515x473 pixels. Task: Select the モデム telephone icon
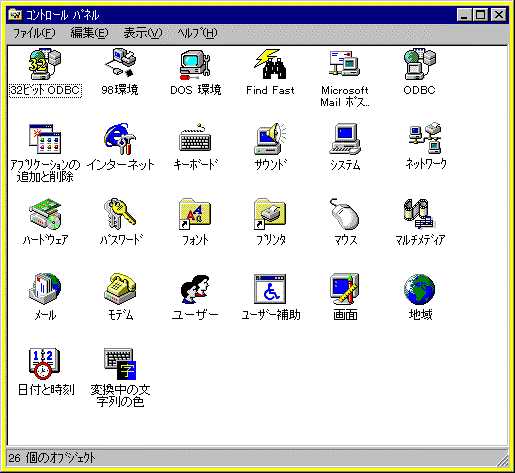[120, 289]
